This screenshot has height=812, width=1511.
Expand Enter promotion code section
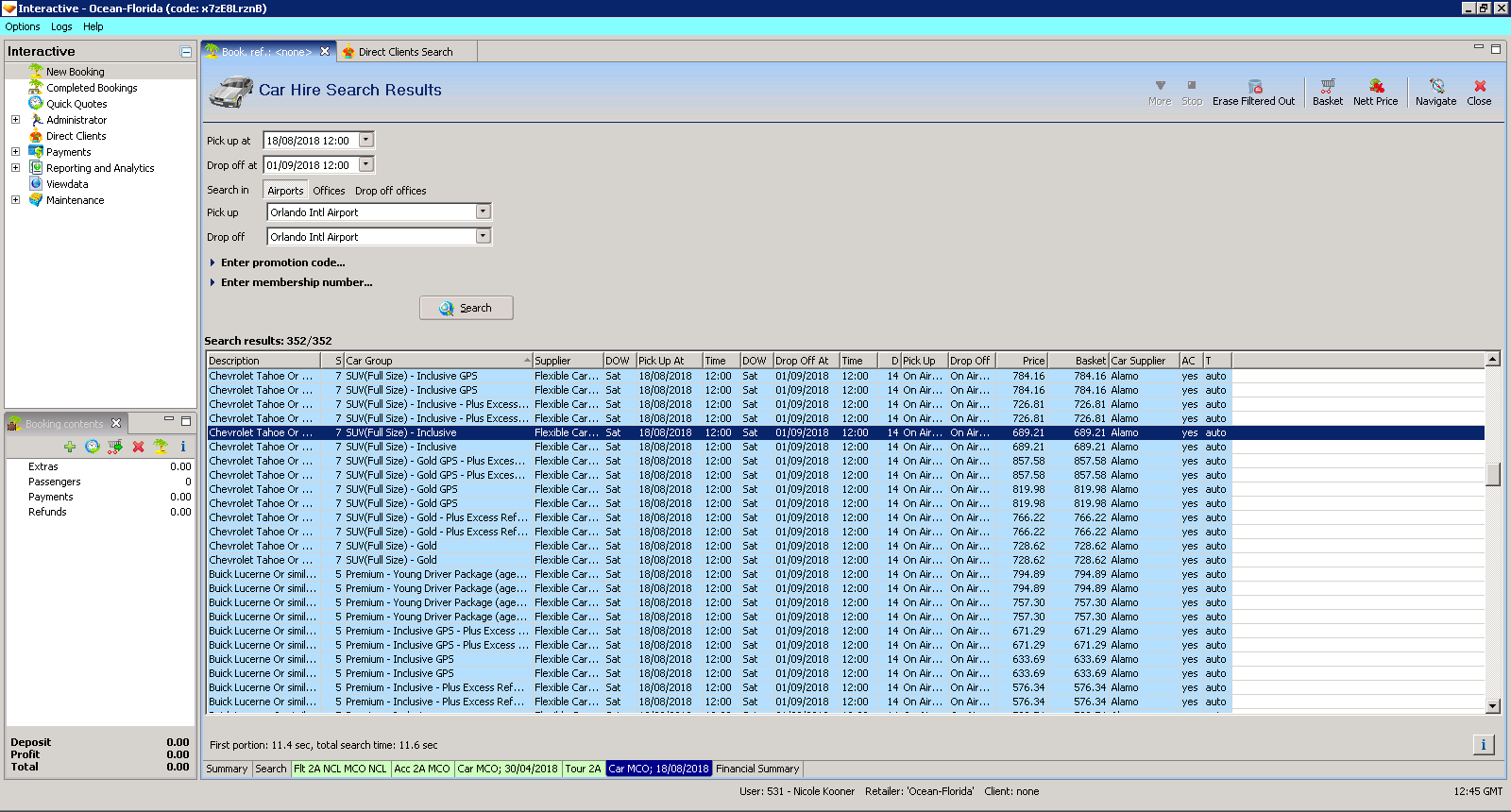tap(282, 262)
